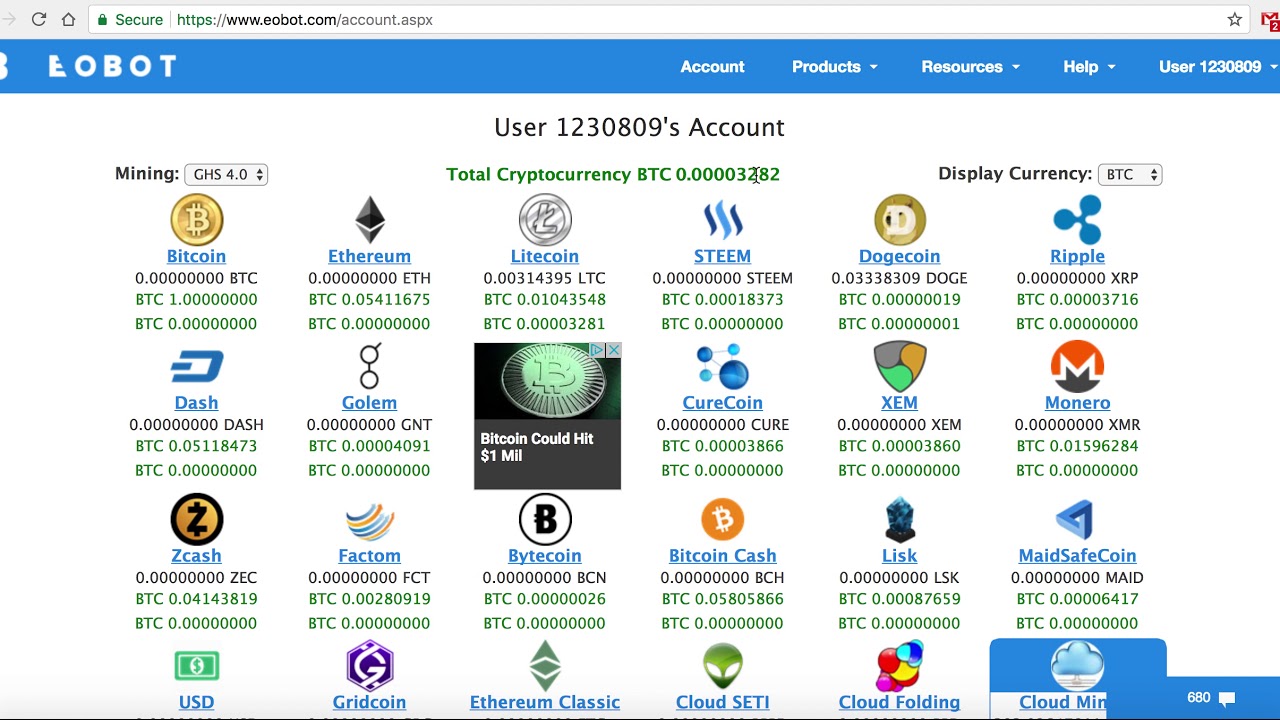Open the Display Currency BTC dropdown

click(1130, 174)
